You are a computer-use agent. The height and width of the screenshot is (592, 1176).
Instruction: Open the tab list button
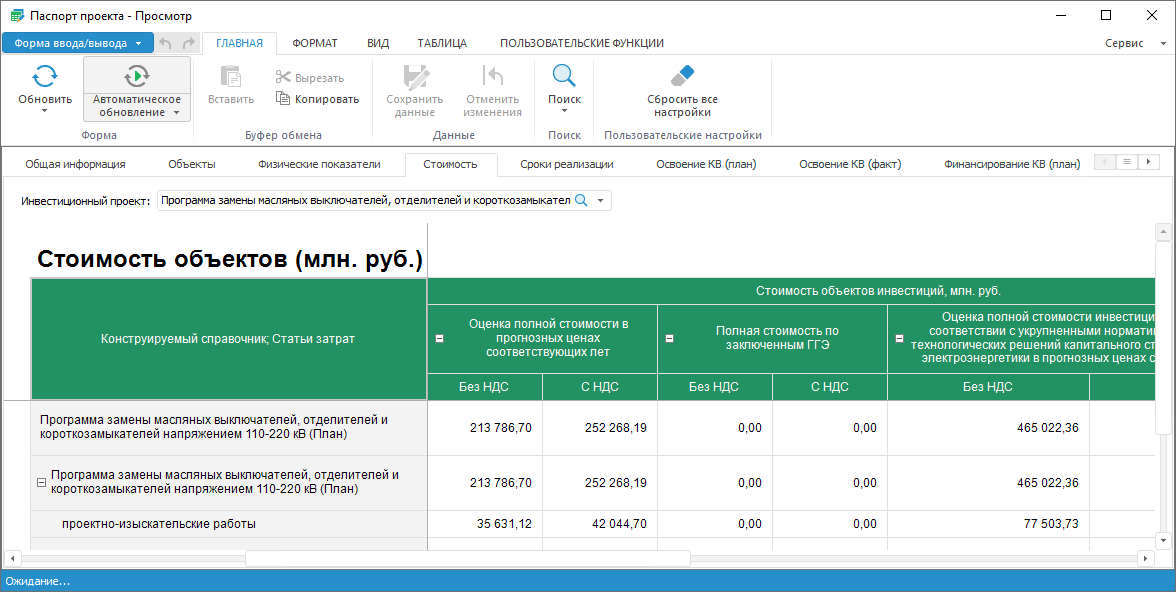1126,162
